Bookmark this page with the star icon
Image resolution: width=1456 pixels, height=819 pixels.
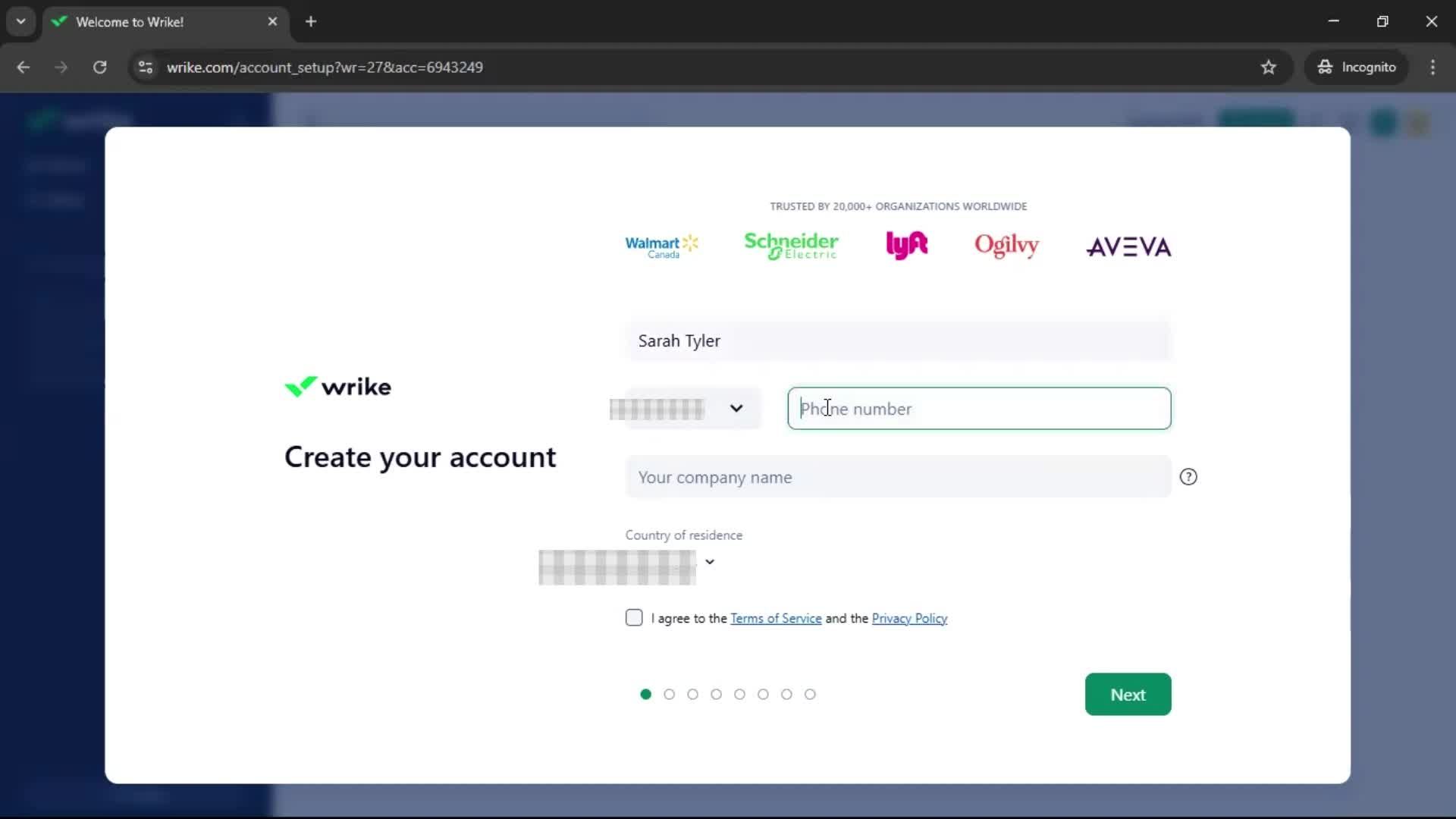tap(1269, 67)
